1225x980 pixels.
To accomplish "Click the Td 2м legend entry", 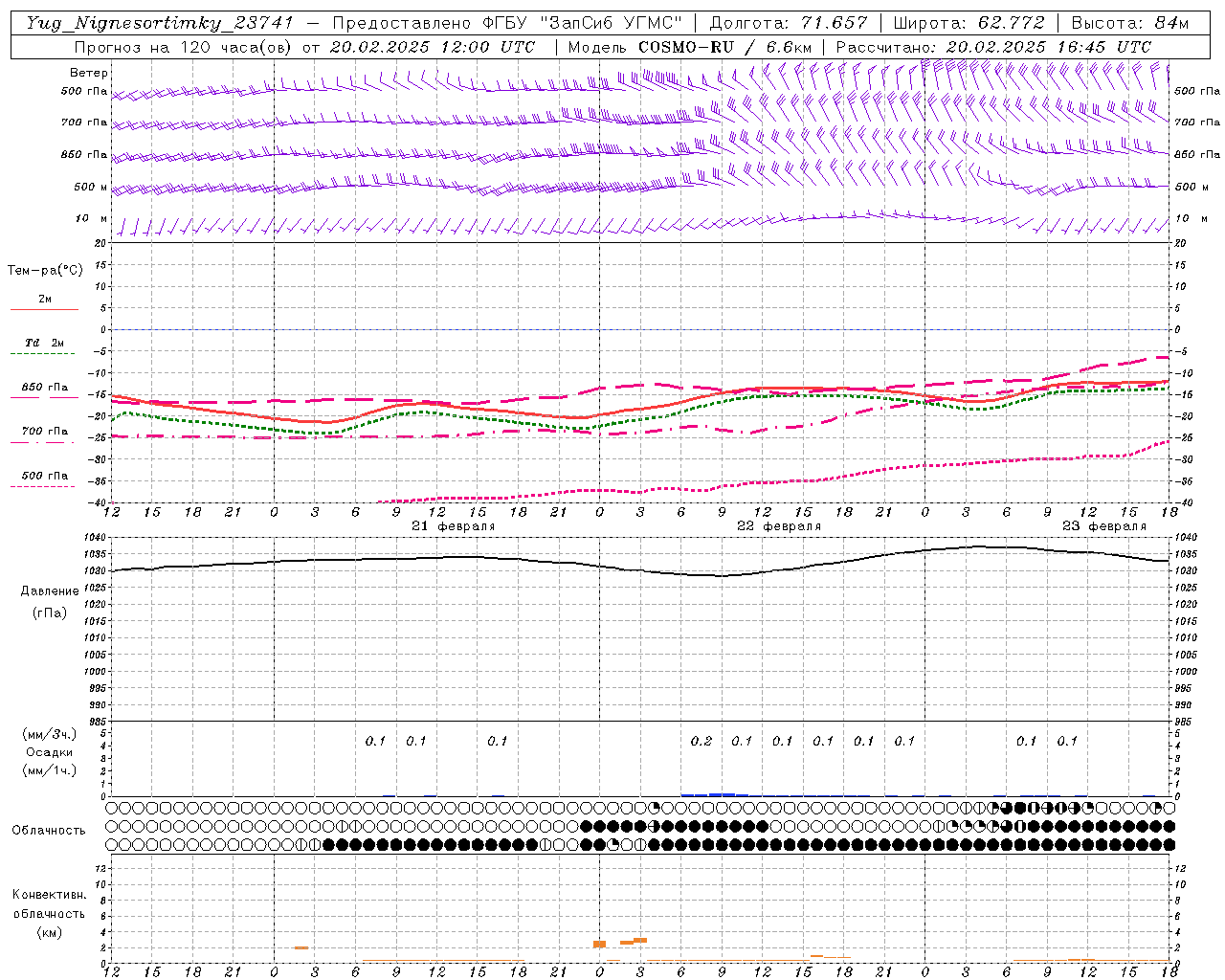I will click(45, 343).
